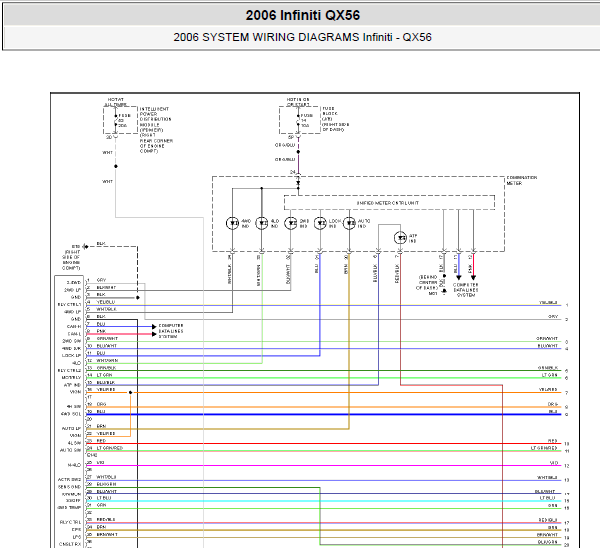Viewport: 600px width, 548px height.
Task: Click pin 9 'GRN/WHT' wire label on left
Action: pyautogui.click(x=107, y=338)
